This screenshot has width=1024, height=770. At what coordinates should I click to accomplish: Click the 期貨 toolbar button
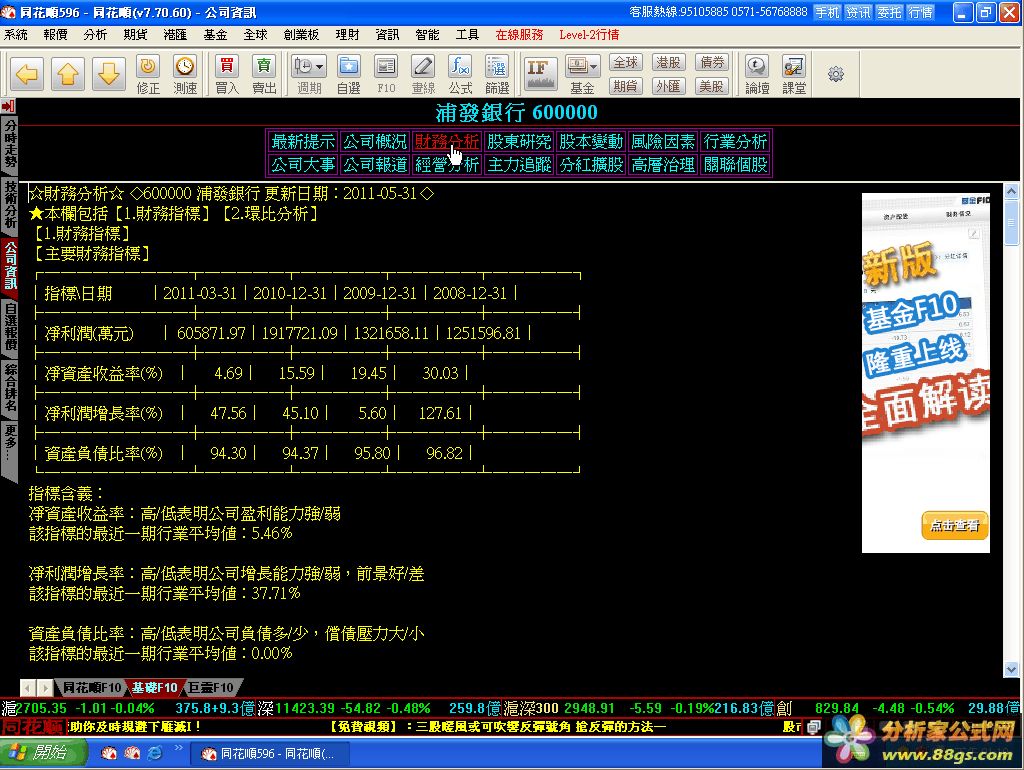coord(626,86)
